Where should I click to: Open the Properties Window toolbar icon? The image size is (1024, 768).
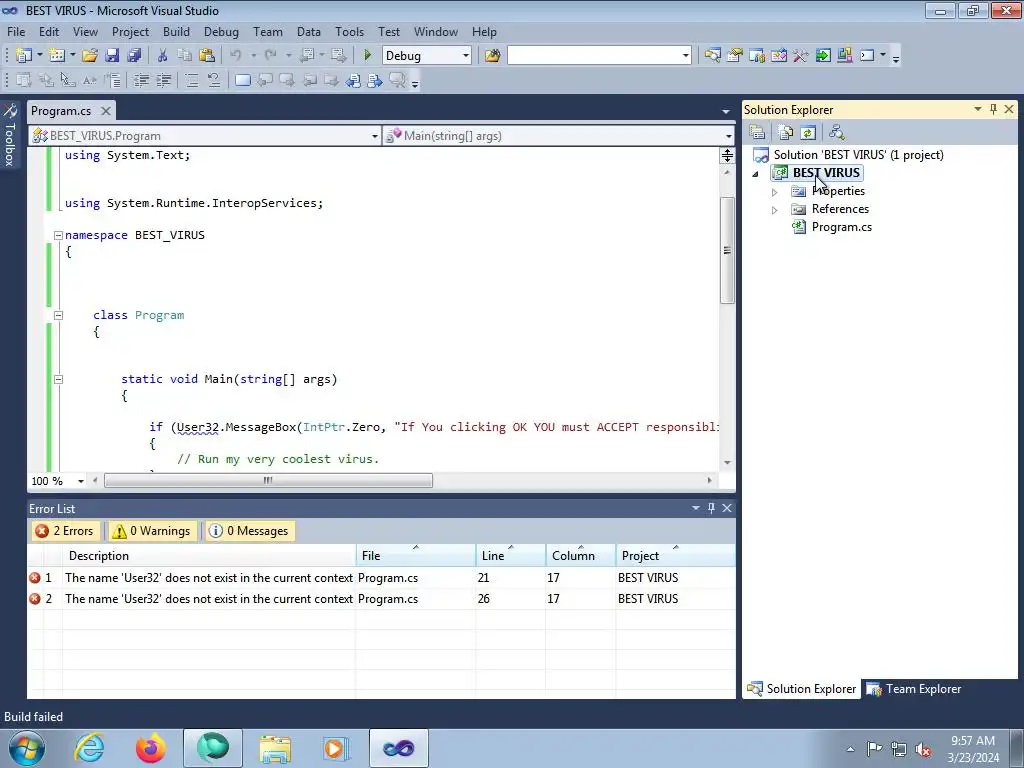(735, 56)
